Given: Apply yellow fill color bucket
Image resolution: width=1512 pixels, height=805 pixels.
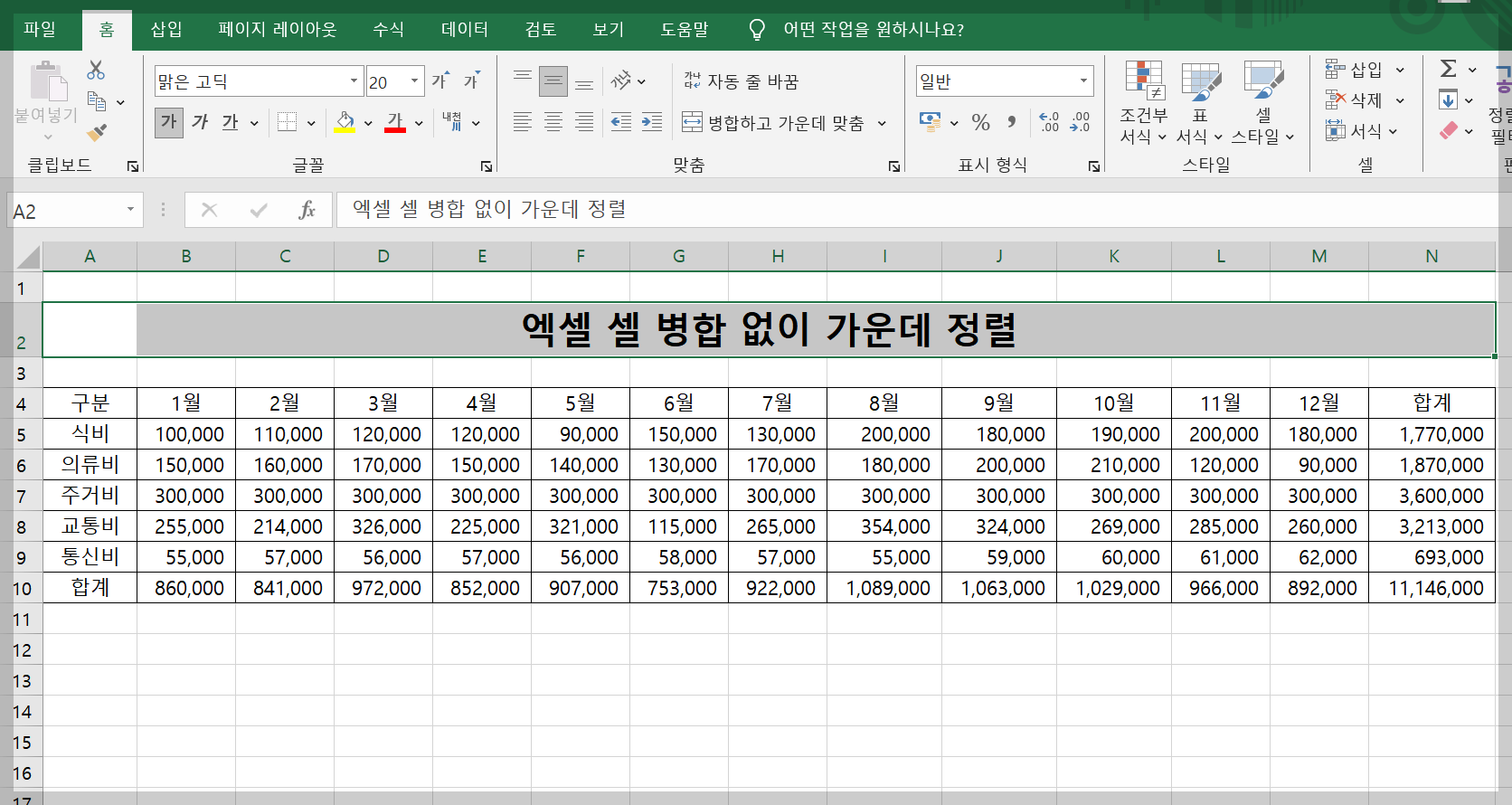Looking at the screenshot, I should point(345,122).
